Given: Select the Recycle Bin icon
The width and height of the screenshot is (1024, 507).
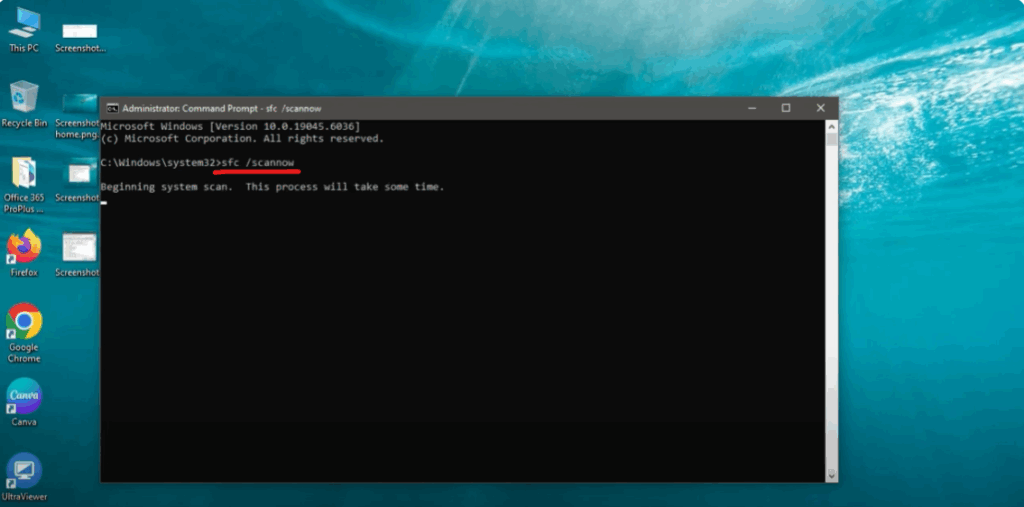Looking at the screenshot, I should coord(24,103).
